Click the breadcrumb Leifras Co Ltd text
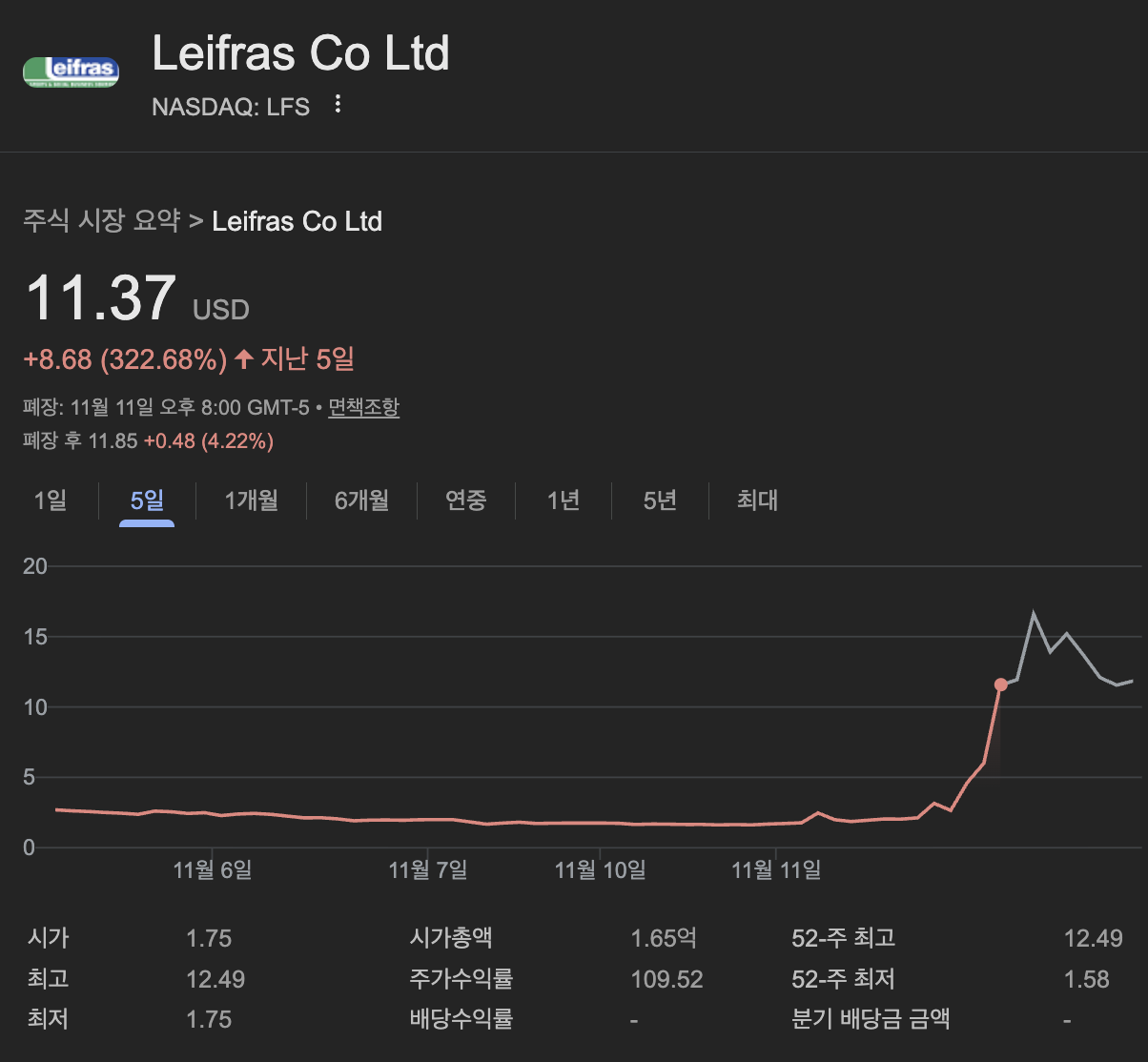 coord(297,221)
